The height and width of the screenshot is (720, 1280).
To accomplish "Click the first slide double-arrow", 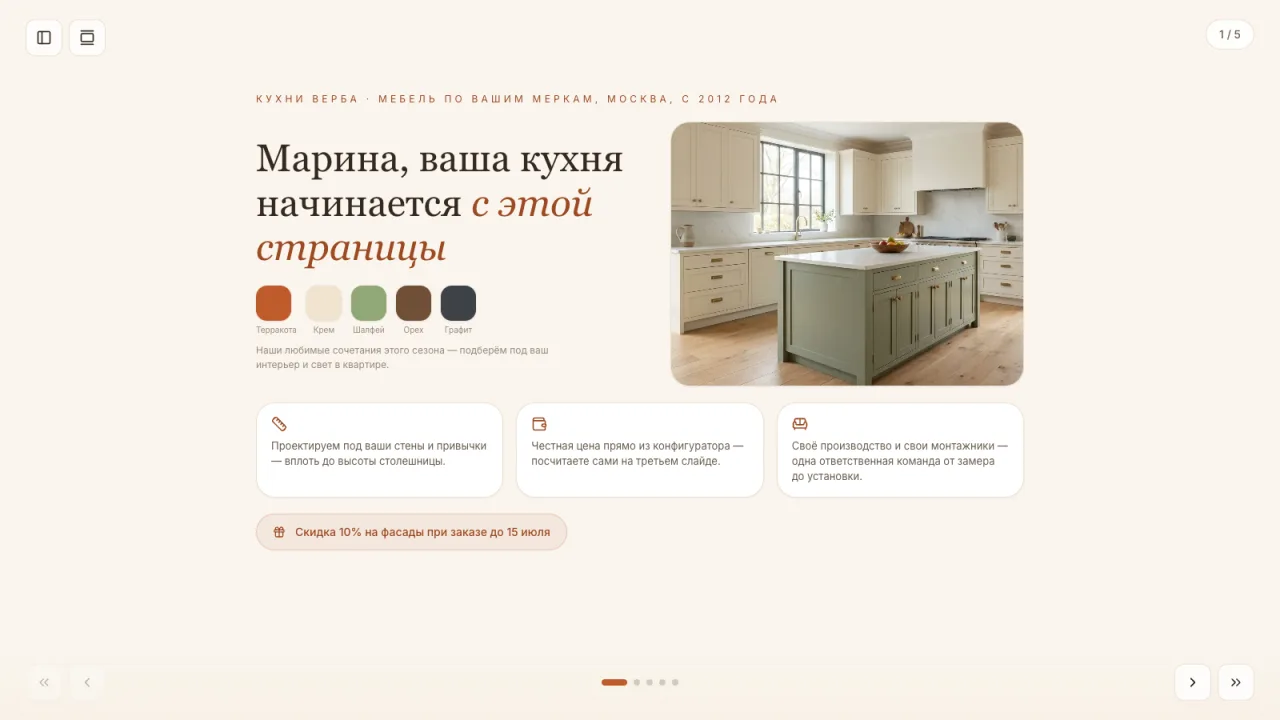I will [x=44, y=682].
